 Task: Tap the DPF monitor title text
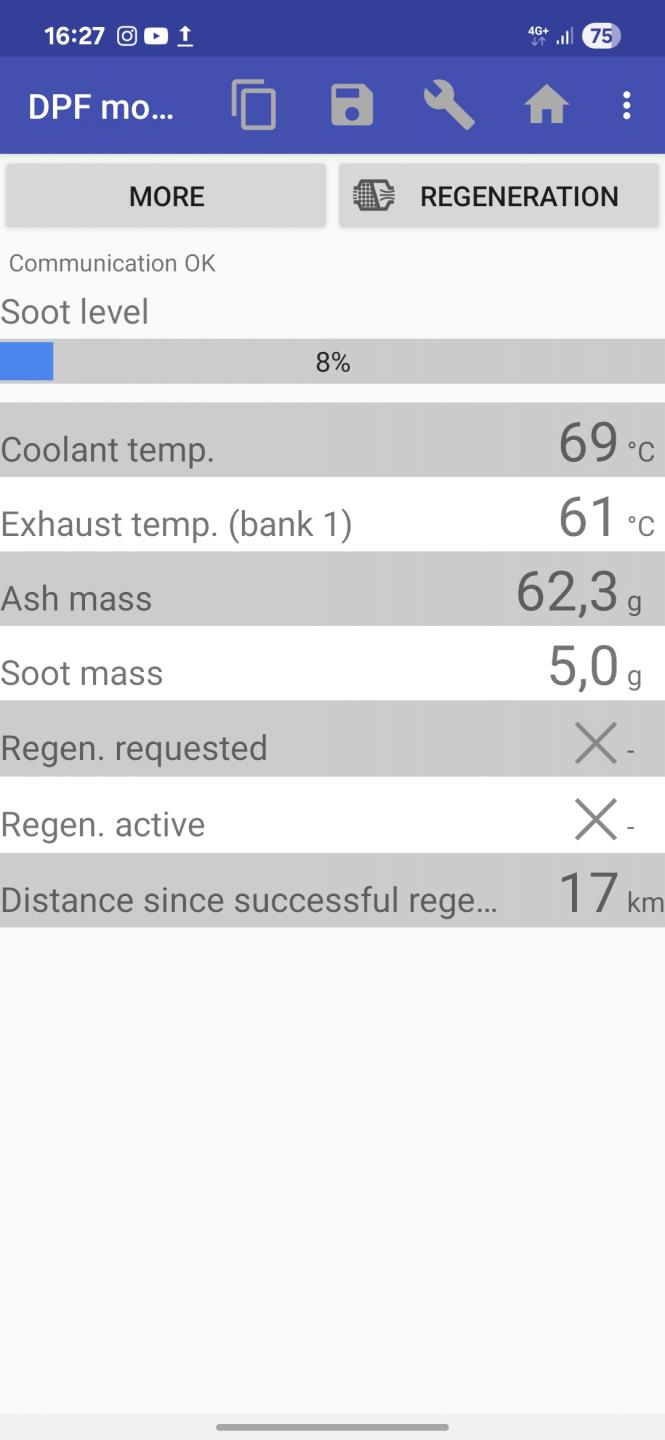click(x=101, y=106)
